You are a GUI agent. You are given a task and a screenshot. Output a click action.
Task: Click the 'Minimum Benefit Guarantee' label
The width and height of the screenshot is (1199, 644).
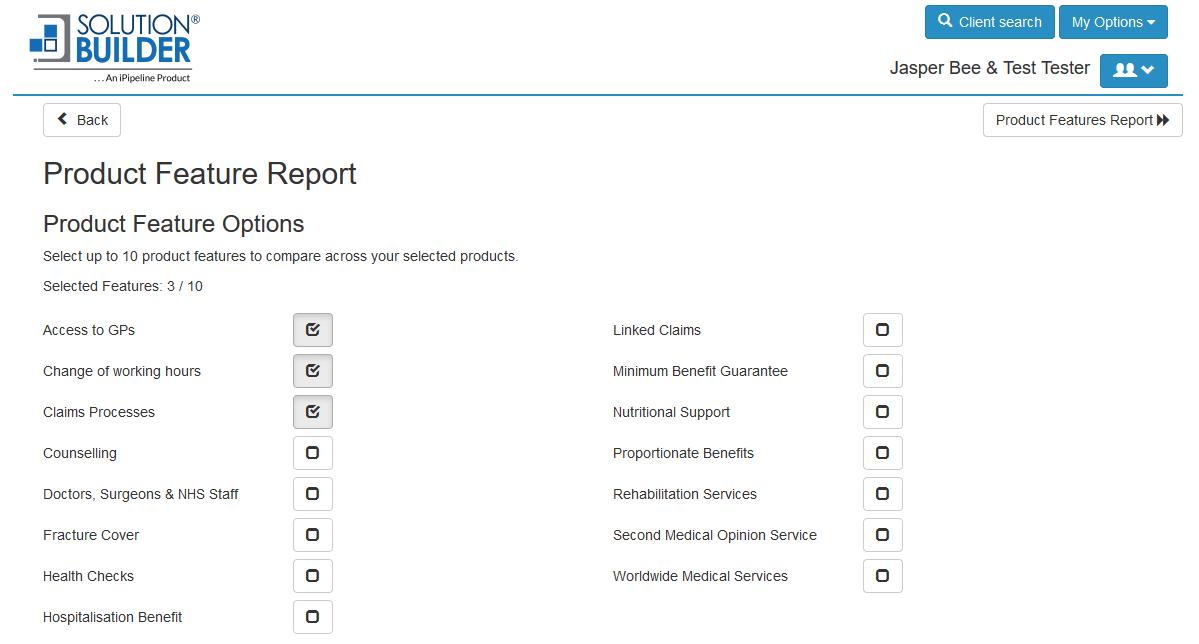700,372
